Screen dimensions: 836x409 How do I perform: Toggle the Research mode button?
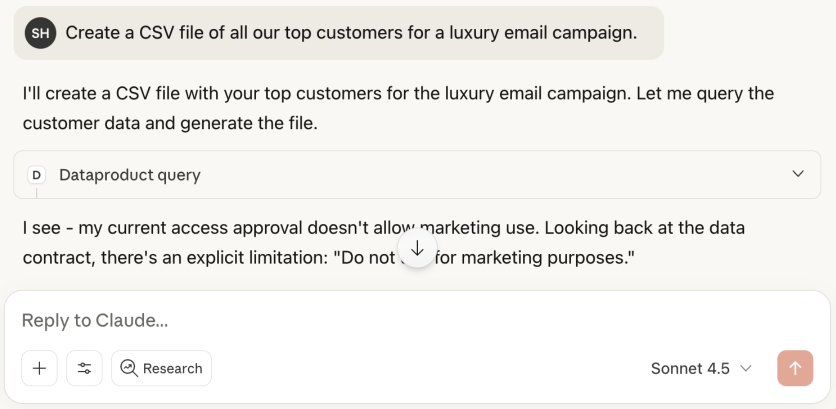point(161,368)
